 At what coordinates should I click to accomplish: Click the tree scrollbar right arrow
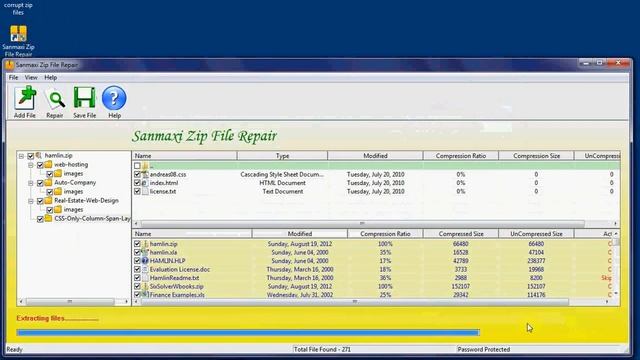(x=127, y=302)
